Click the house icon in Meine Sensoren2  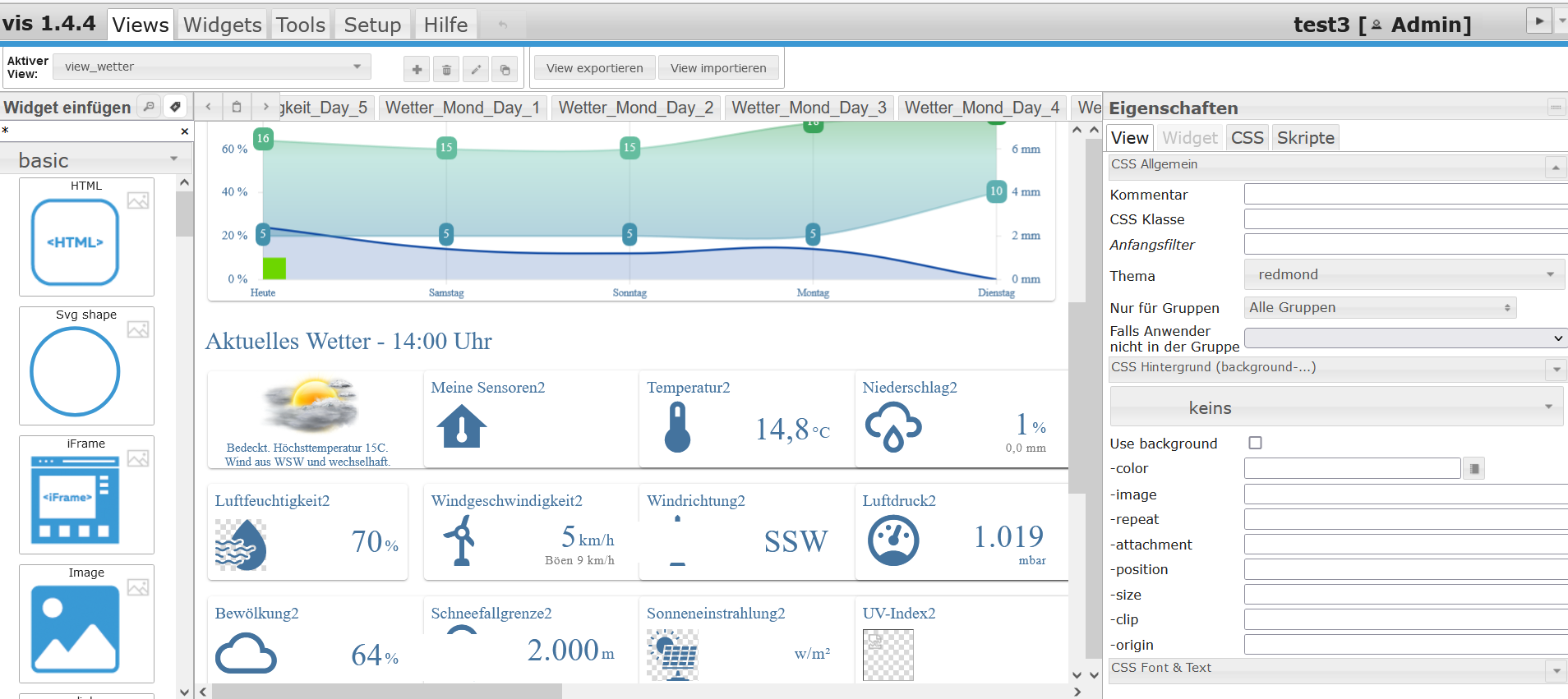point(461,426)
